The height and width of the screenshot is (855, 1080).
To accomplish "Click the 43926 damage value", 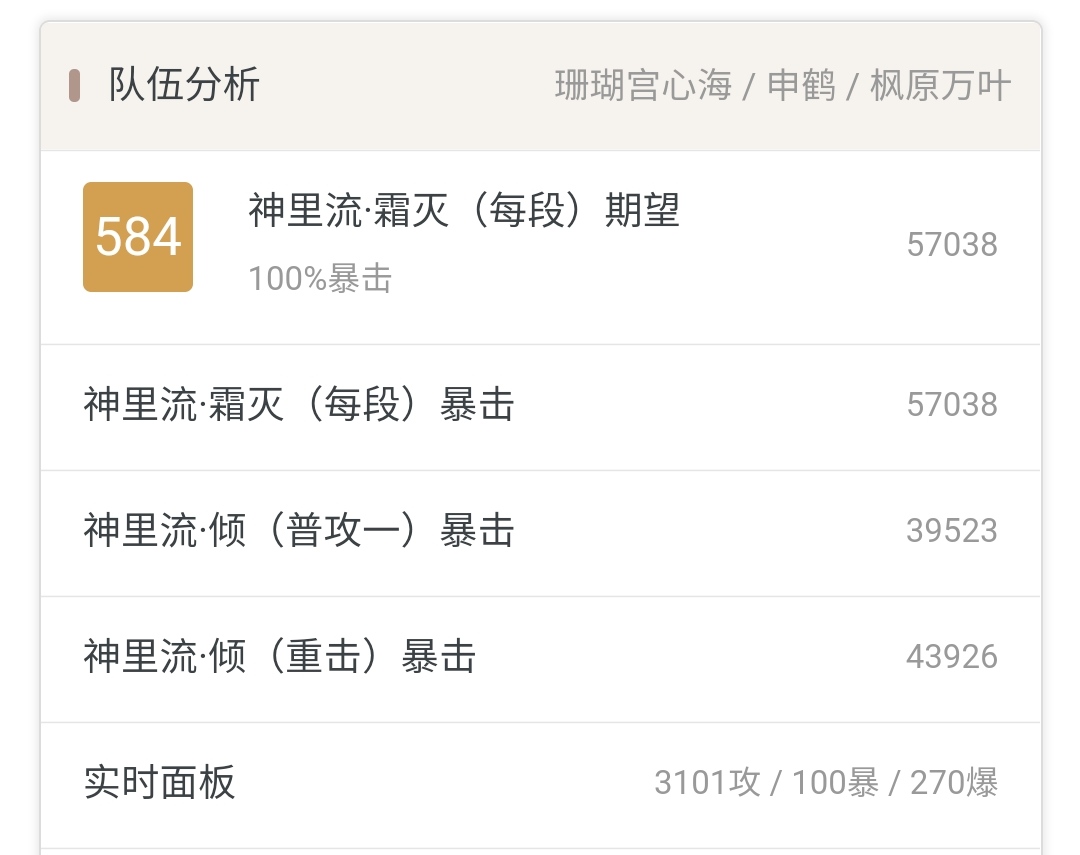I will 952,657.
